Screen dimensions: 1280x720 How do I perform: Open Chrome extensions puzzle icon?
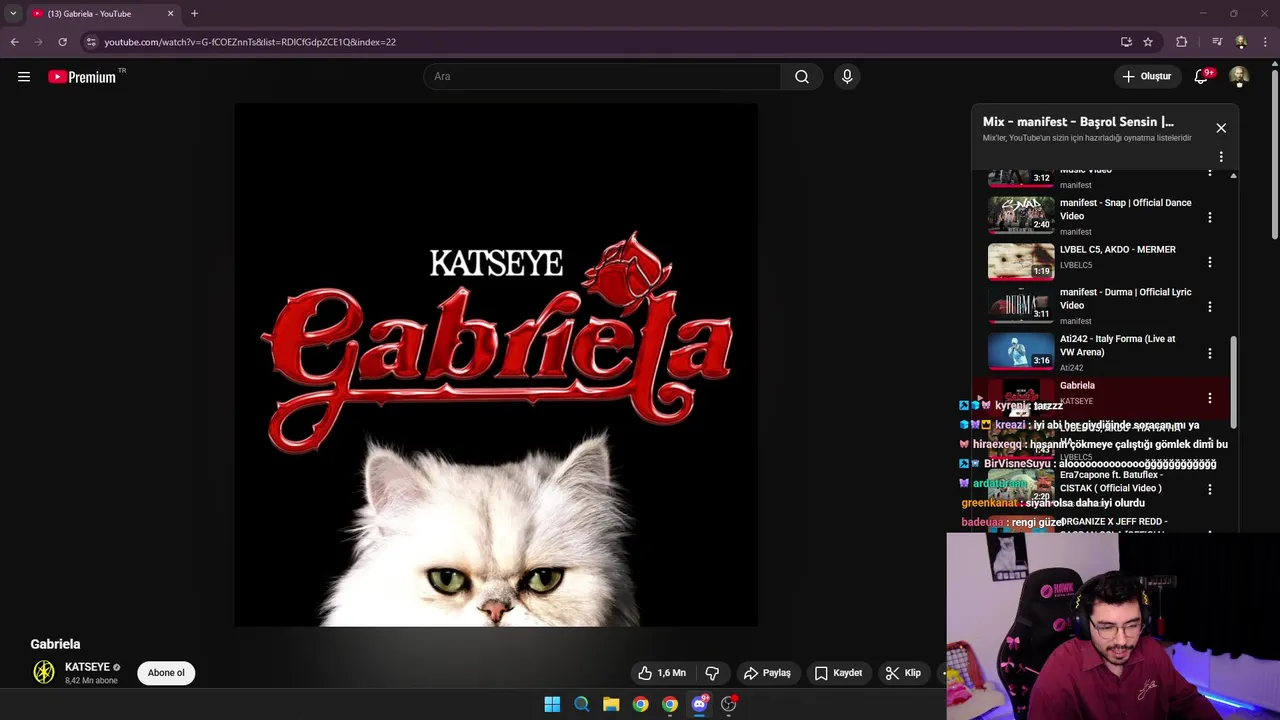(x=1182, y=42)
